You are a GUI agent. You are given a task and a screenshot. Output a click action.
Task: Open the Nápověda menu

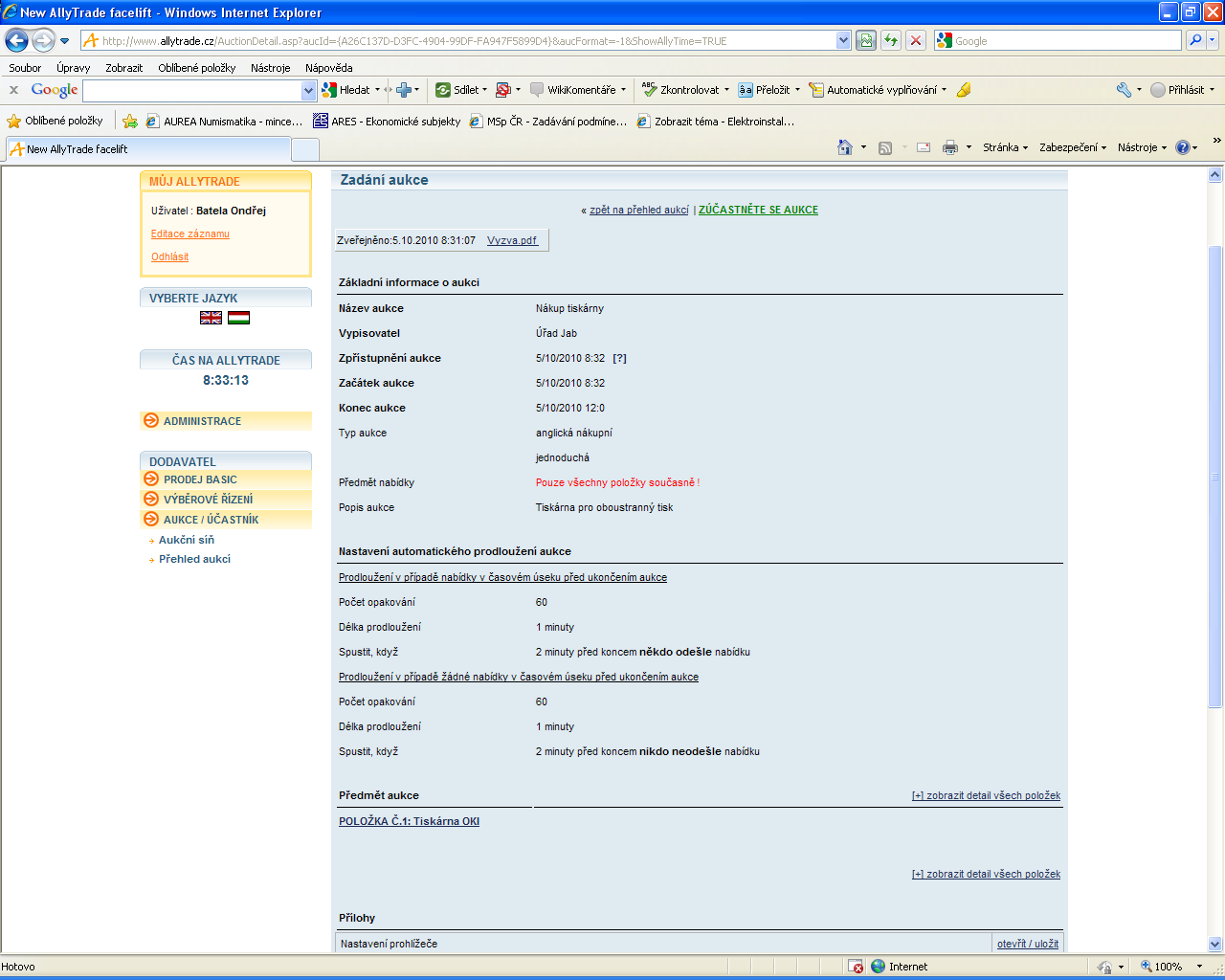(x=329, y=68)
